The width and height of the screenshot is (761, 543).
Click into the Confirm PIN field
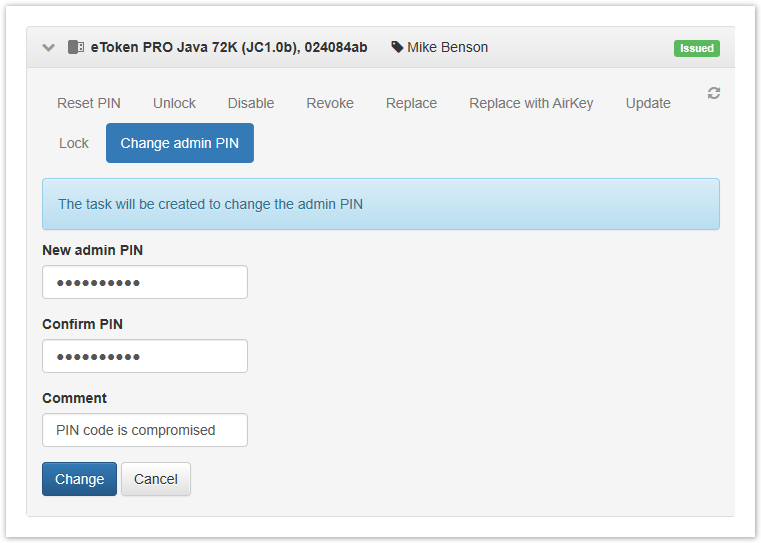tap(145, 356)
